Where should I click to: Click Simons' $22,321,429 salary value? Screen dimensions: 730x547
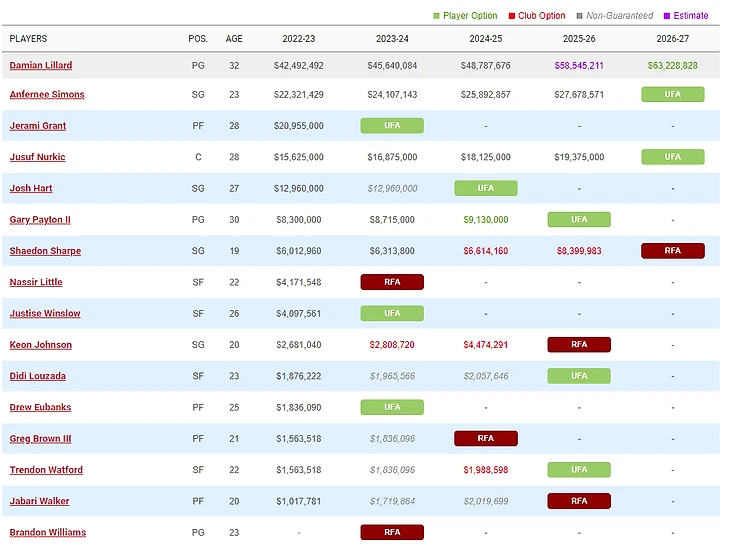pos(299,95)
